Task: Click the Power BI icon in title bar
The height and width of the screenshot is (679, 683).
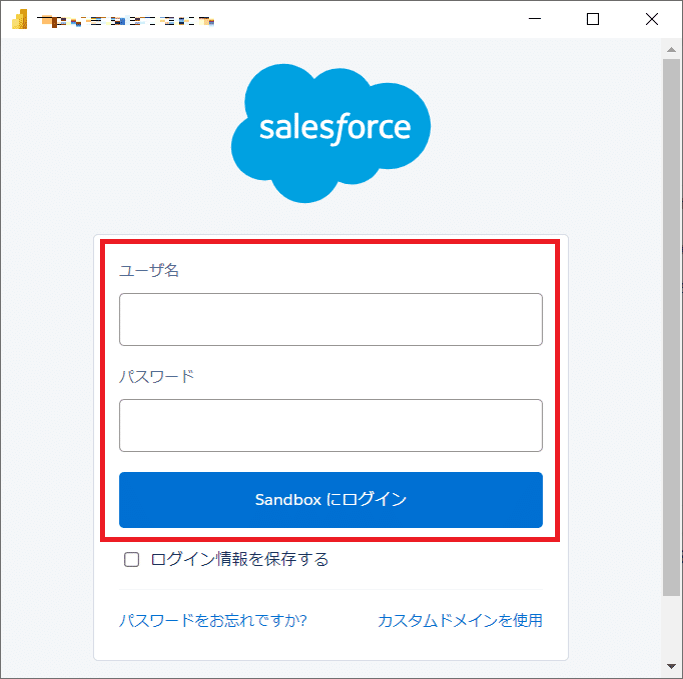Action: click(x=20, y=19)
